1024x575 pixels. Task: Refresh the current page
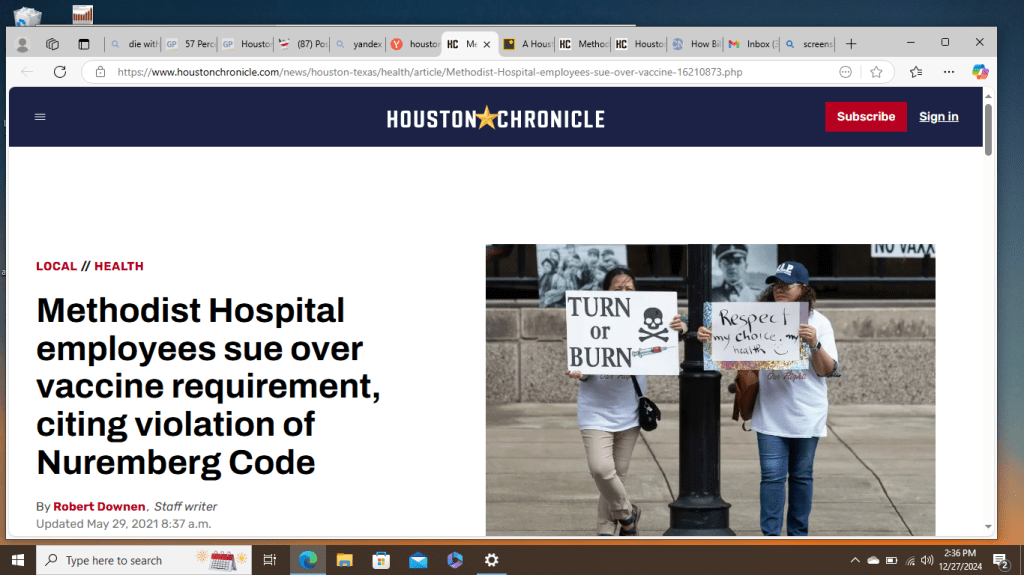[60, 72]
